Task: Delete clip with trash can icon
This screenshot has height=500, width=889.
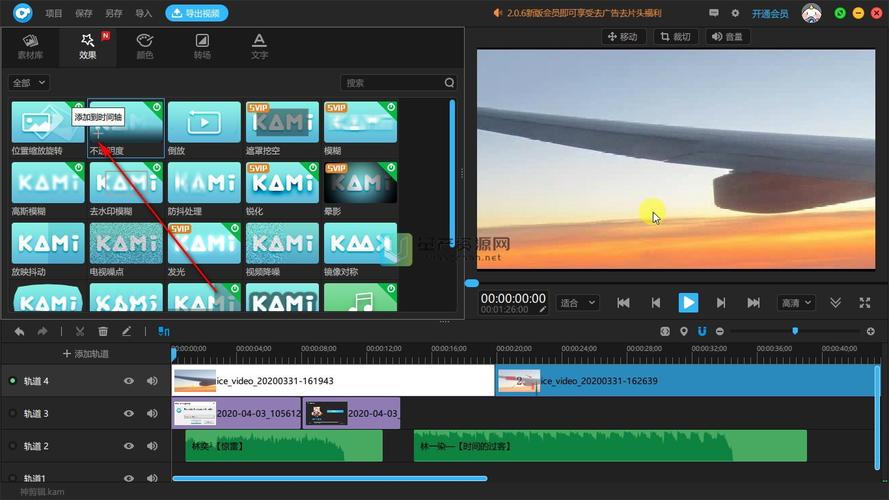Action: [x=103, y=331]
